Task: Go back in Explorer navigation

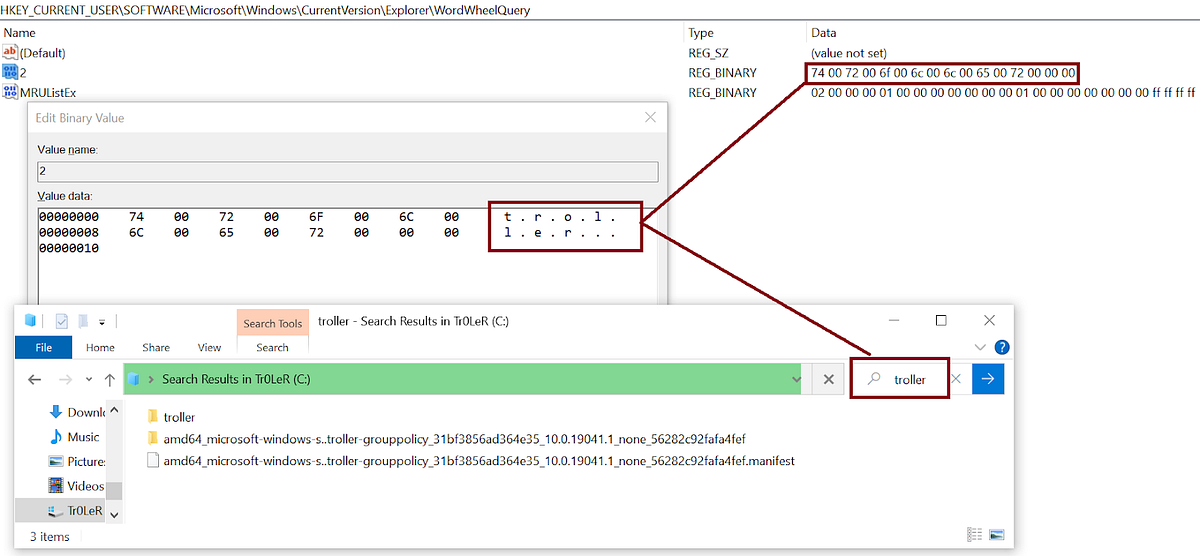Action: [x=34, y=380]
